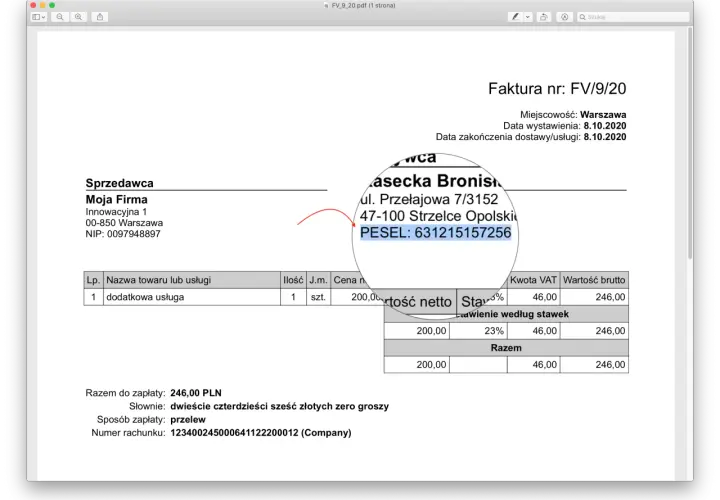Click the text "00-850 Warszawa"

(124, 223)
